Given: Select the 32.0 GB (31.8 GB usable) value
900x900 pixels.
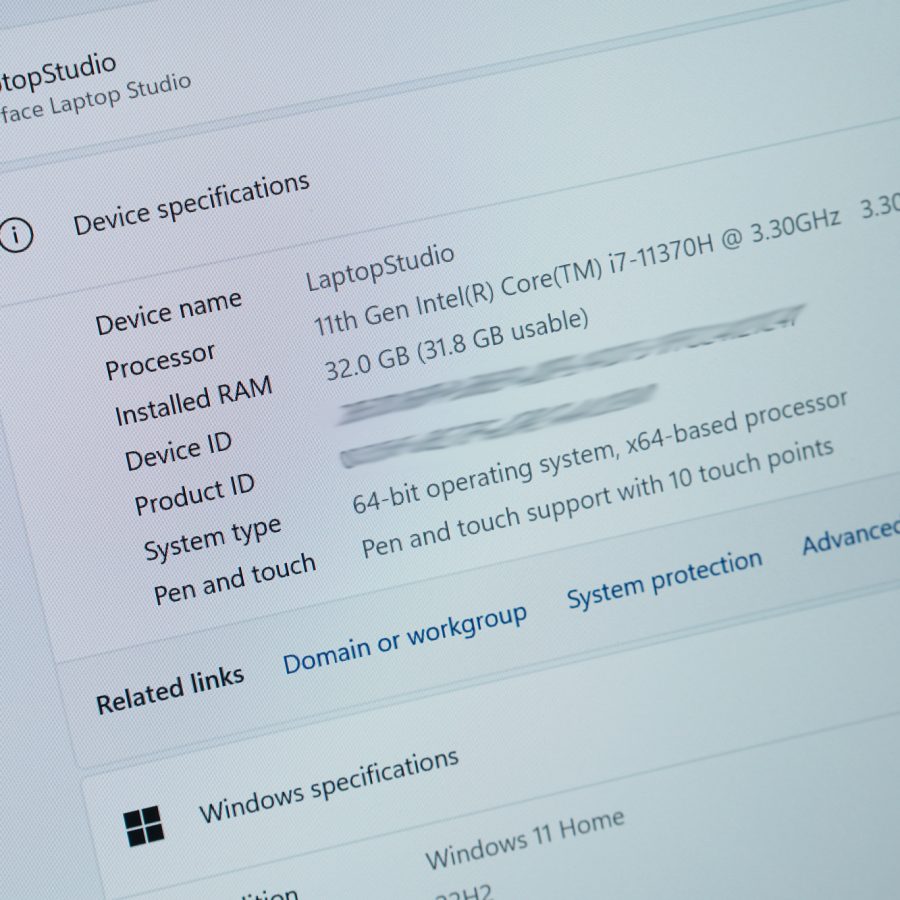Looking at the screenshot, I should tap(457, 344).
